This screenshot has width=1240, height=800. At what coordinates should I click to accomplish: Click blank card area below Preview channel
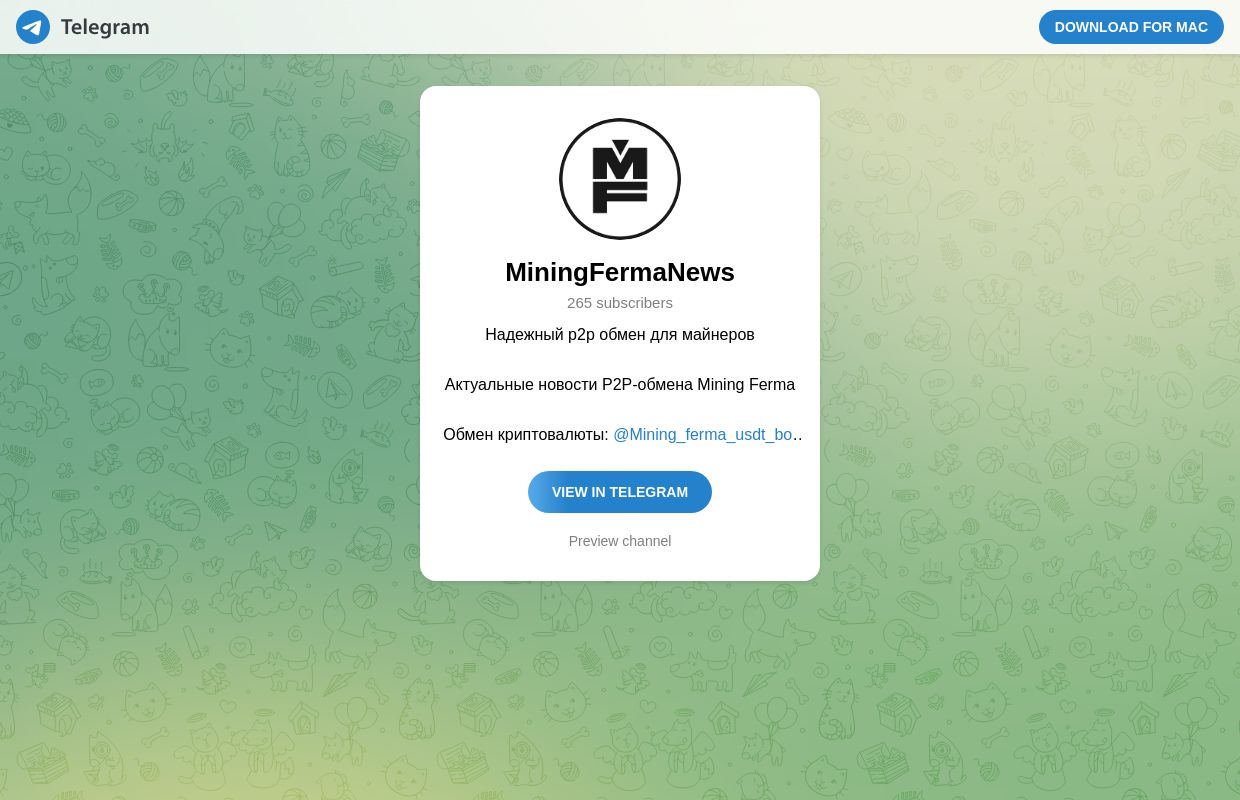tap(620, 566)
